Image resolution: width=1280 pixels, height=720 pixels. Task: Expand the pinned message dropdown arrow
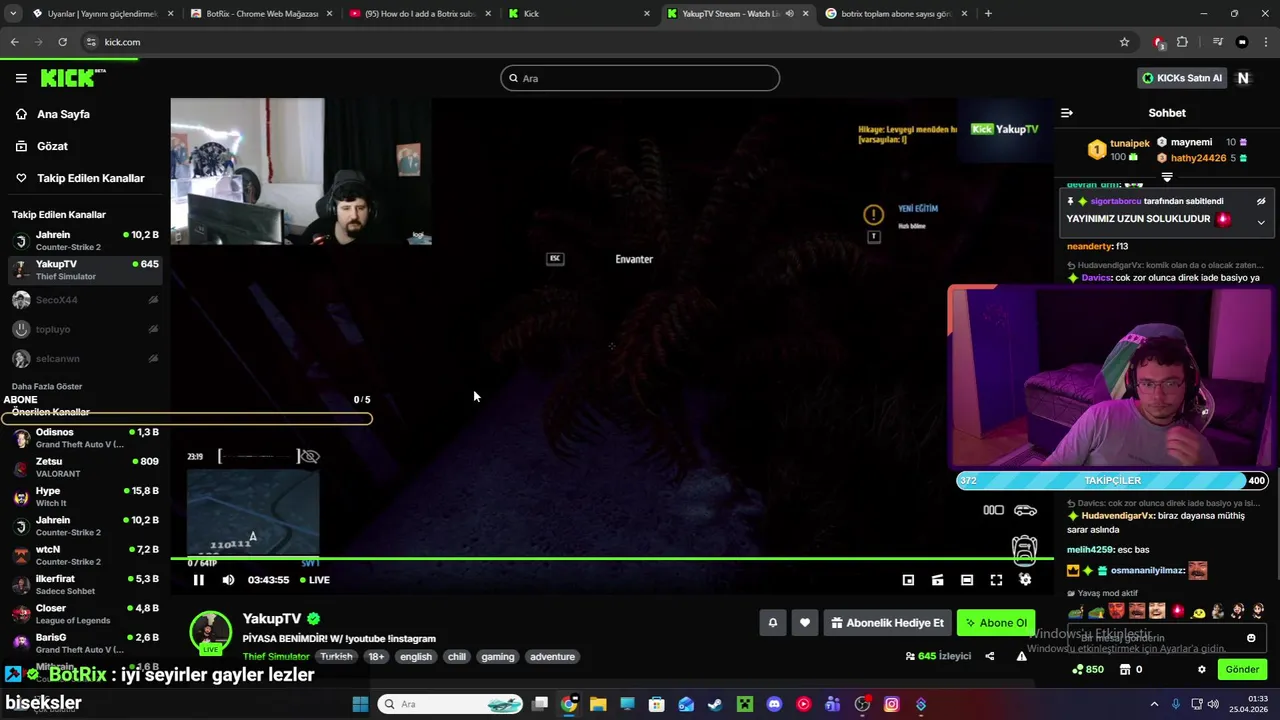point(1261,222)
